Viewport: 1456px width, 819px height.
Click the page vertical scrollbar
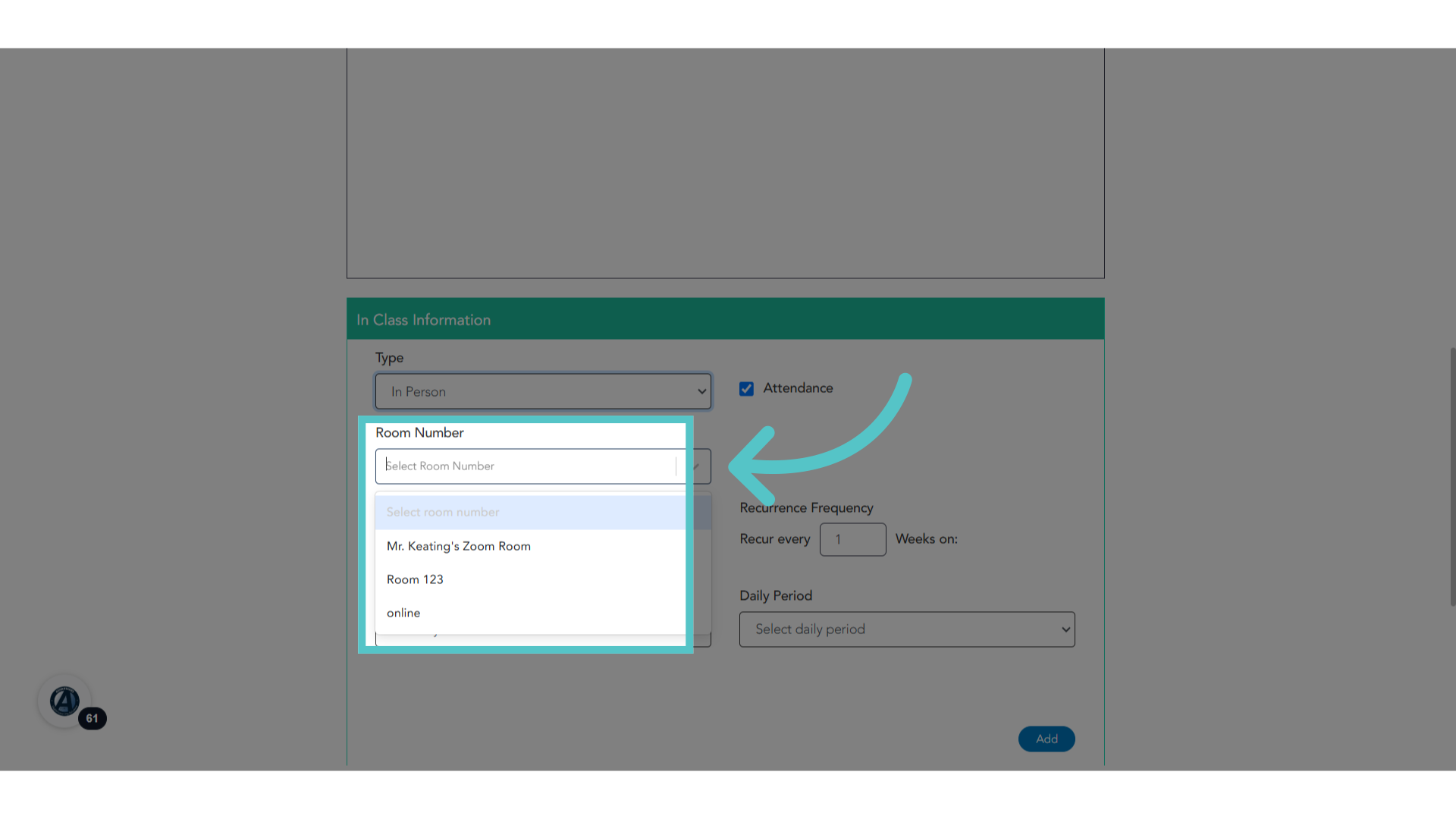[x=1452, y=476]
